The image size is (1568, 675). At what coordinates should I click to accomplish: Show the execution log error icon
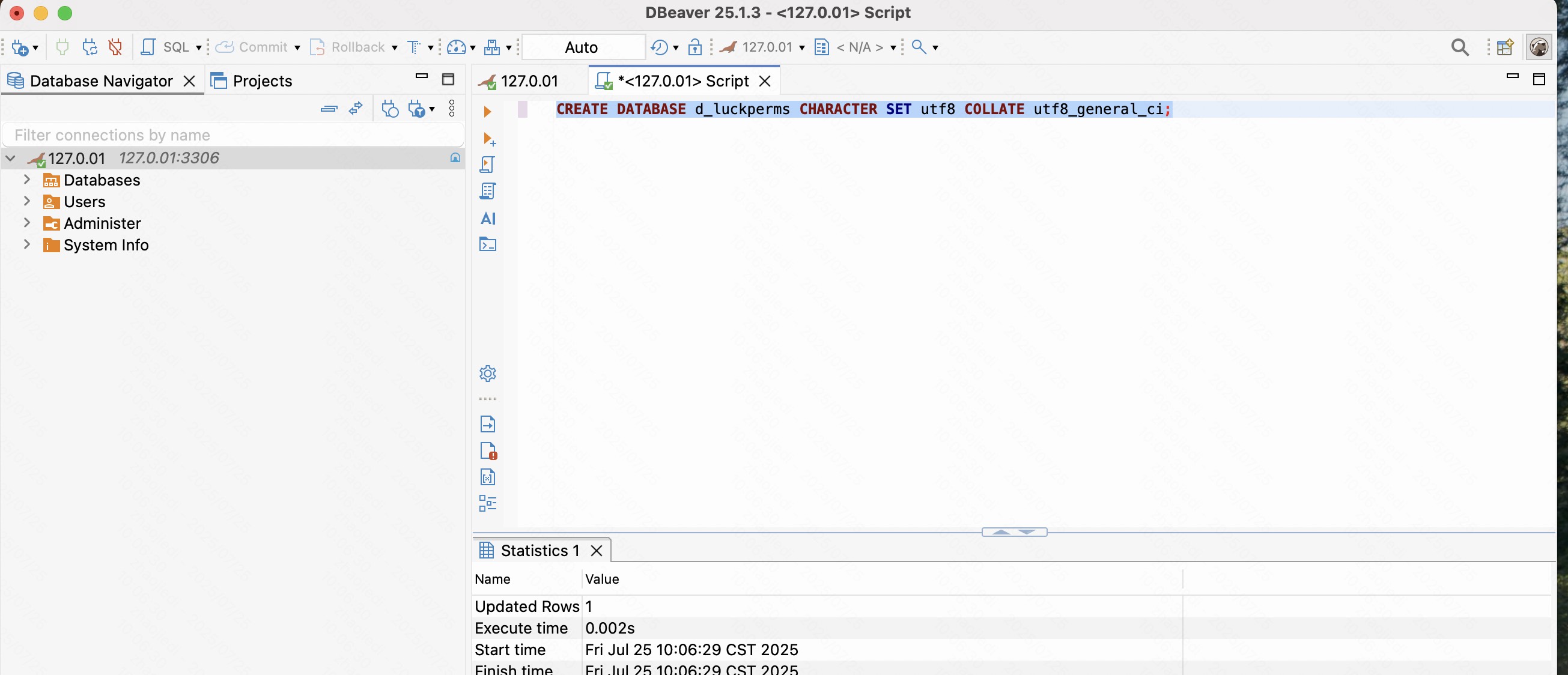pos(488,451)
